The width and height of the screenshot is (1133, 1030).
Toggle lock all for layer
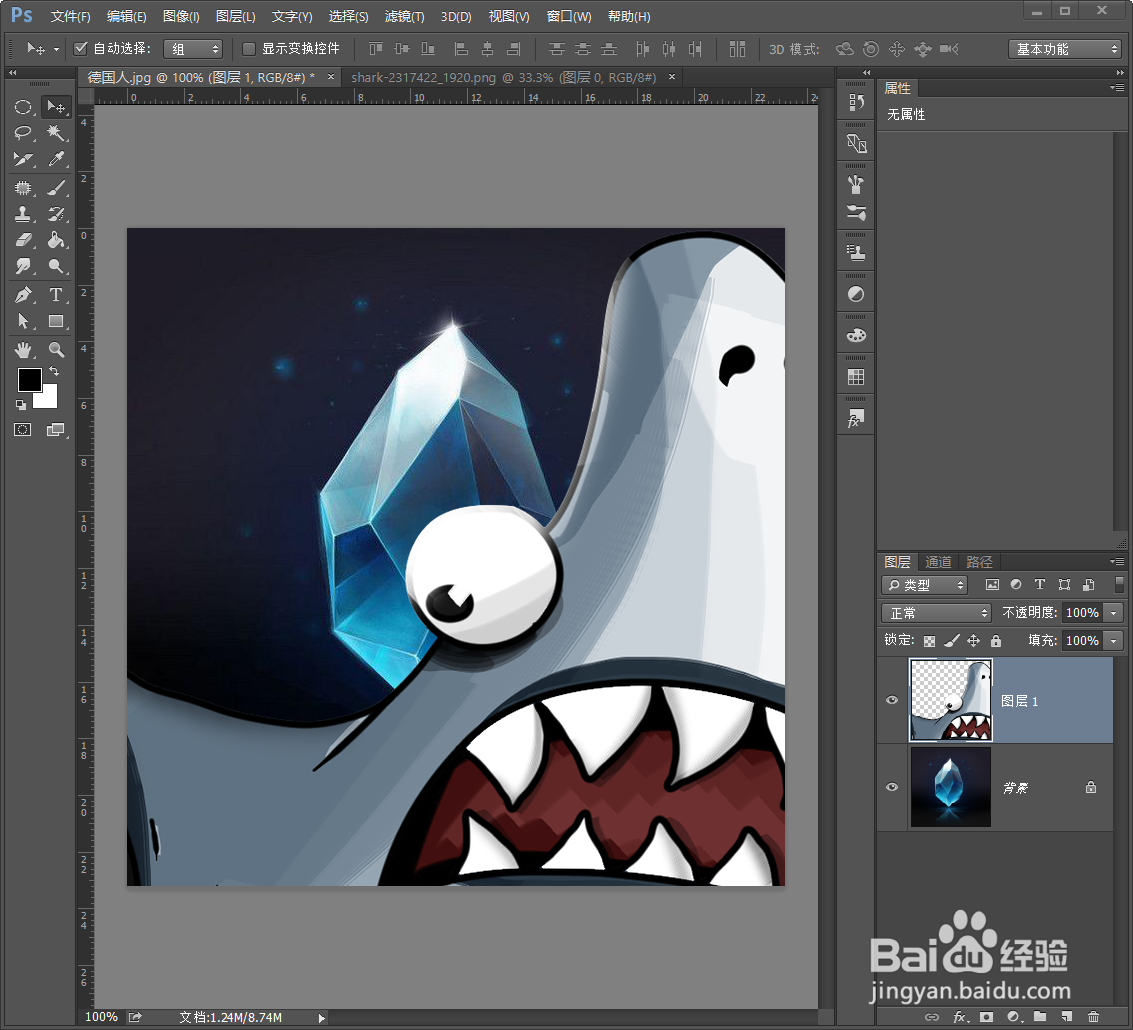tap(996, 640)
